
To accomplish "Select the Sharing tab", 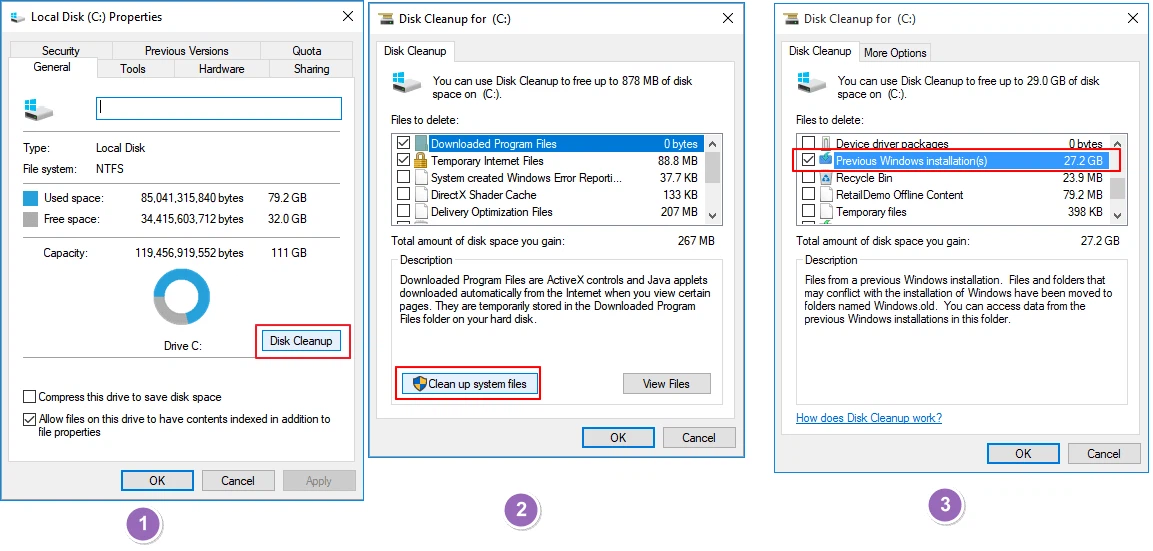I will pos(311,68).
